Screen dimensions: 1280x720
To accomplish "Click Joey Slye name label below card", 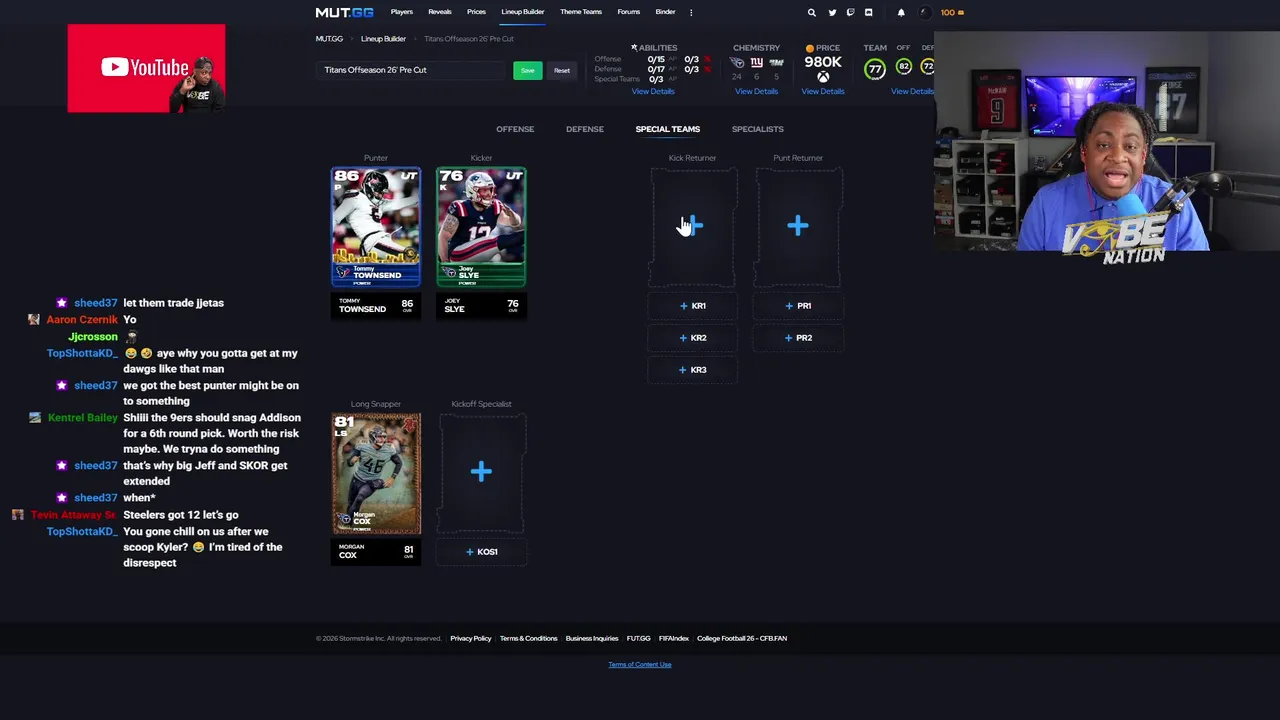I will (481, 305).
